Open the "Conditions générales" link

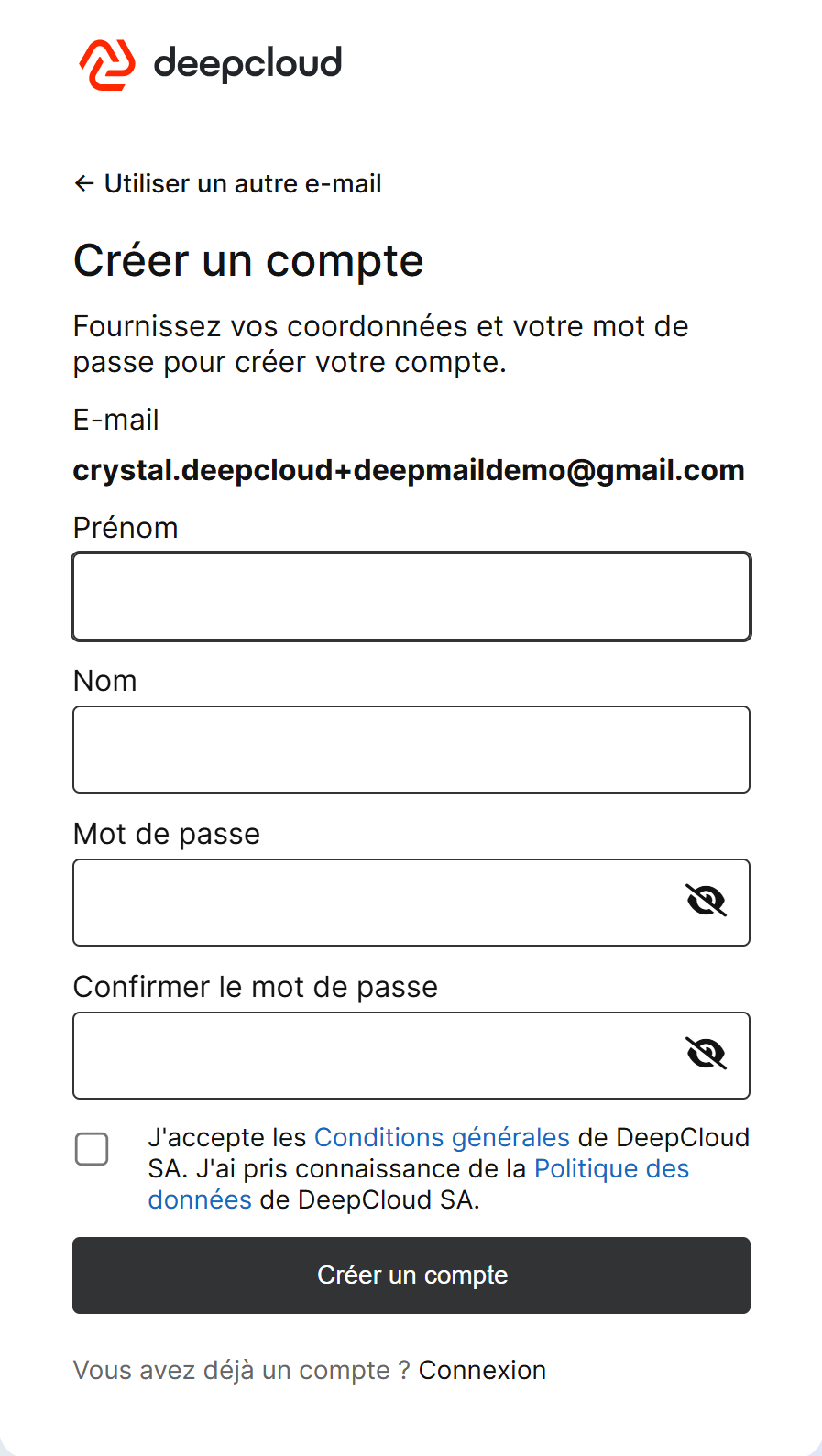pyautogui.click(x=442, y=1137)
